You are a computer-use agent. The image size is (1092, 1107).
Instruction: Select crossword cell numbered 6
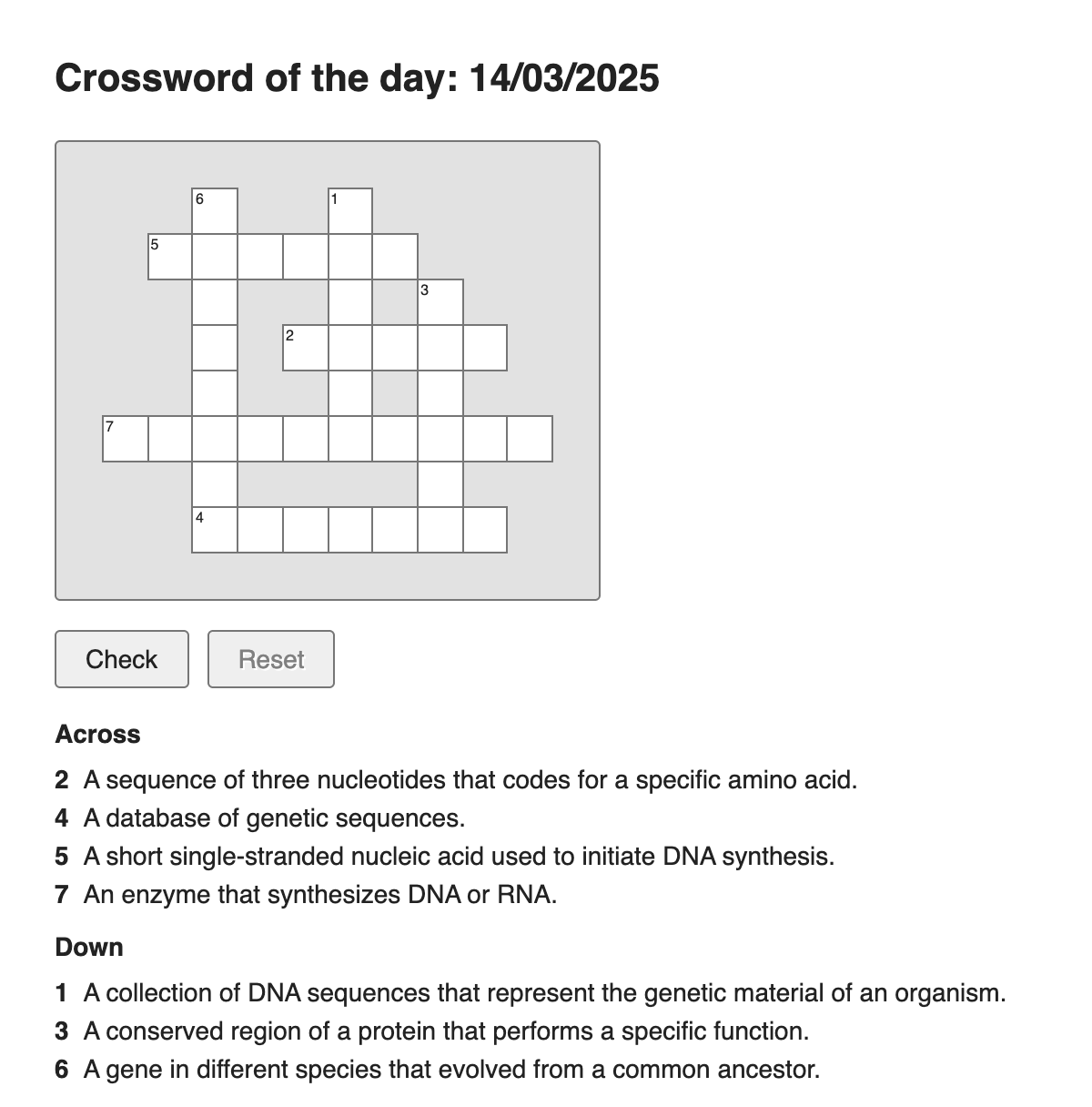point(215,211)
